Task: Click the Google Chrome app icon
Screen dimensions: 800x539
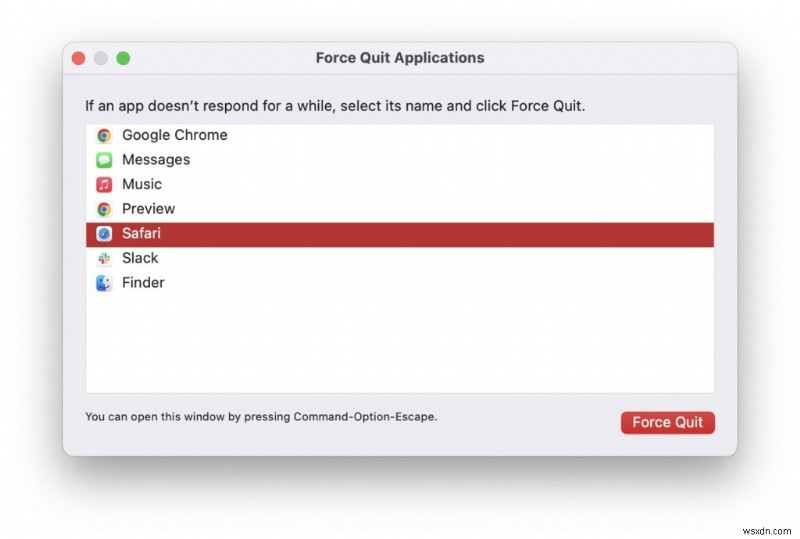Action: 104,135
